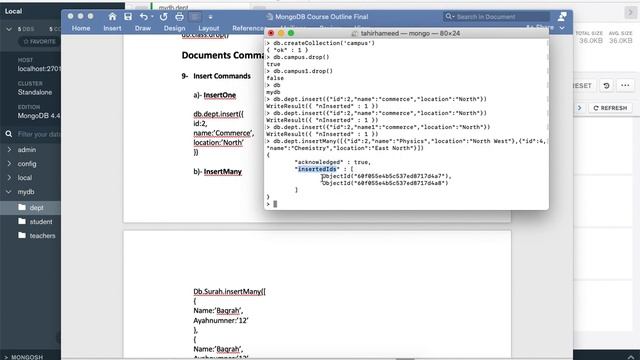Viewport: 640px width, 360px height.
Task: Focus the Filter your data field
Action: tap(39, 134)
